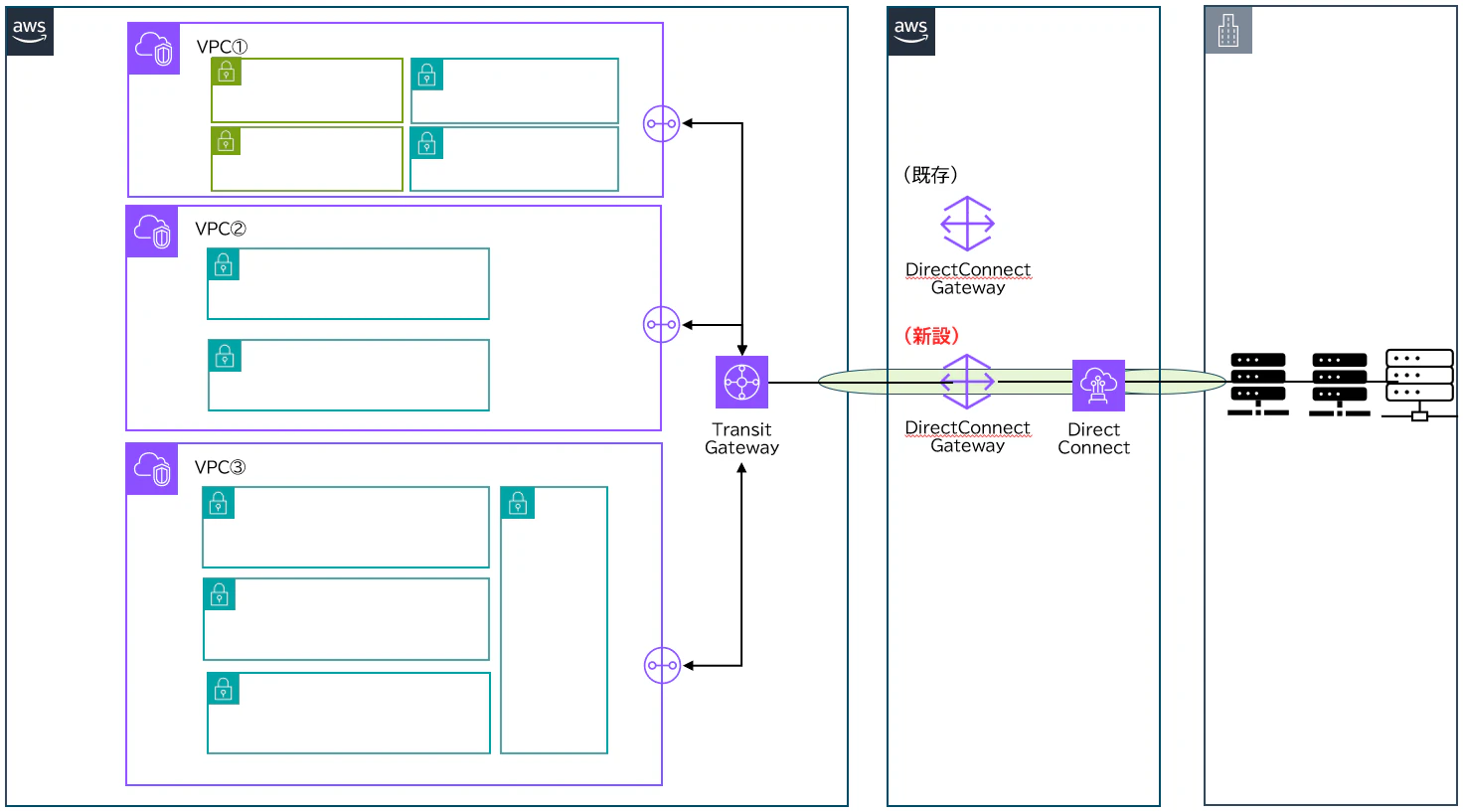The image size is (1463, 812).
Task: Select the lower subnet lock icon in VPC②
Action: [225, 356]
